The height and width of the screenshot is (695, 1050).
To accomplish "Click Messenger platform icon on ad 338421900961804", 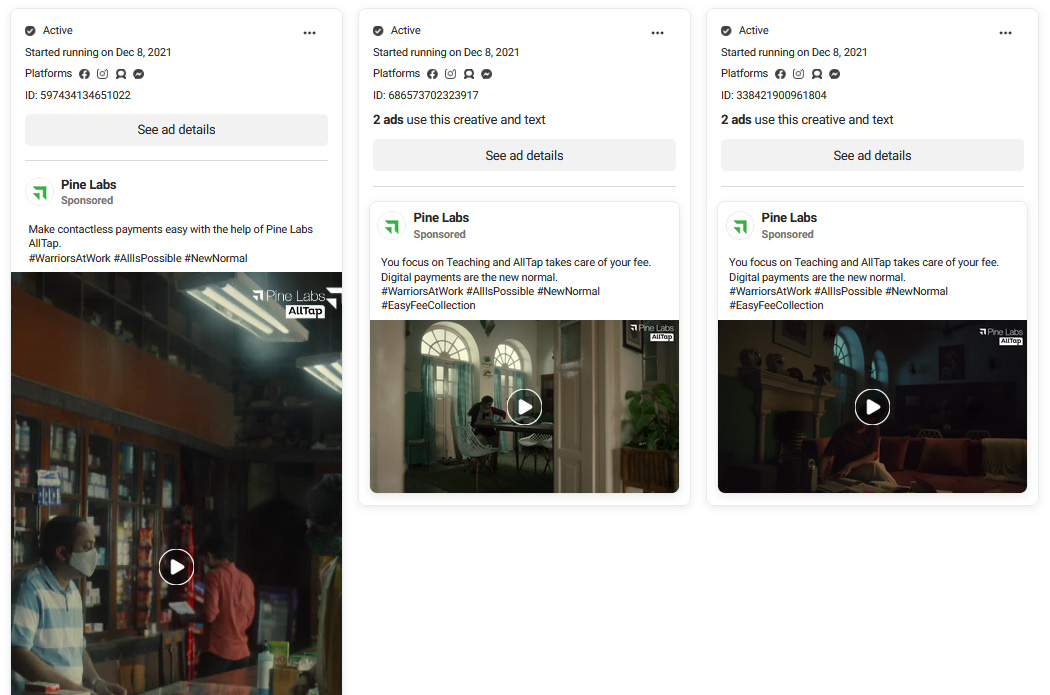I will point(834,74).
